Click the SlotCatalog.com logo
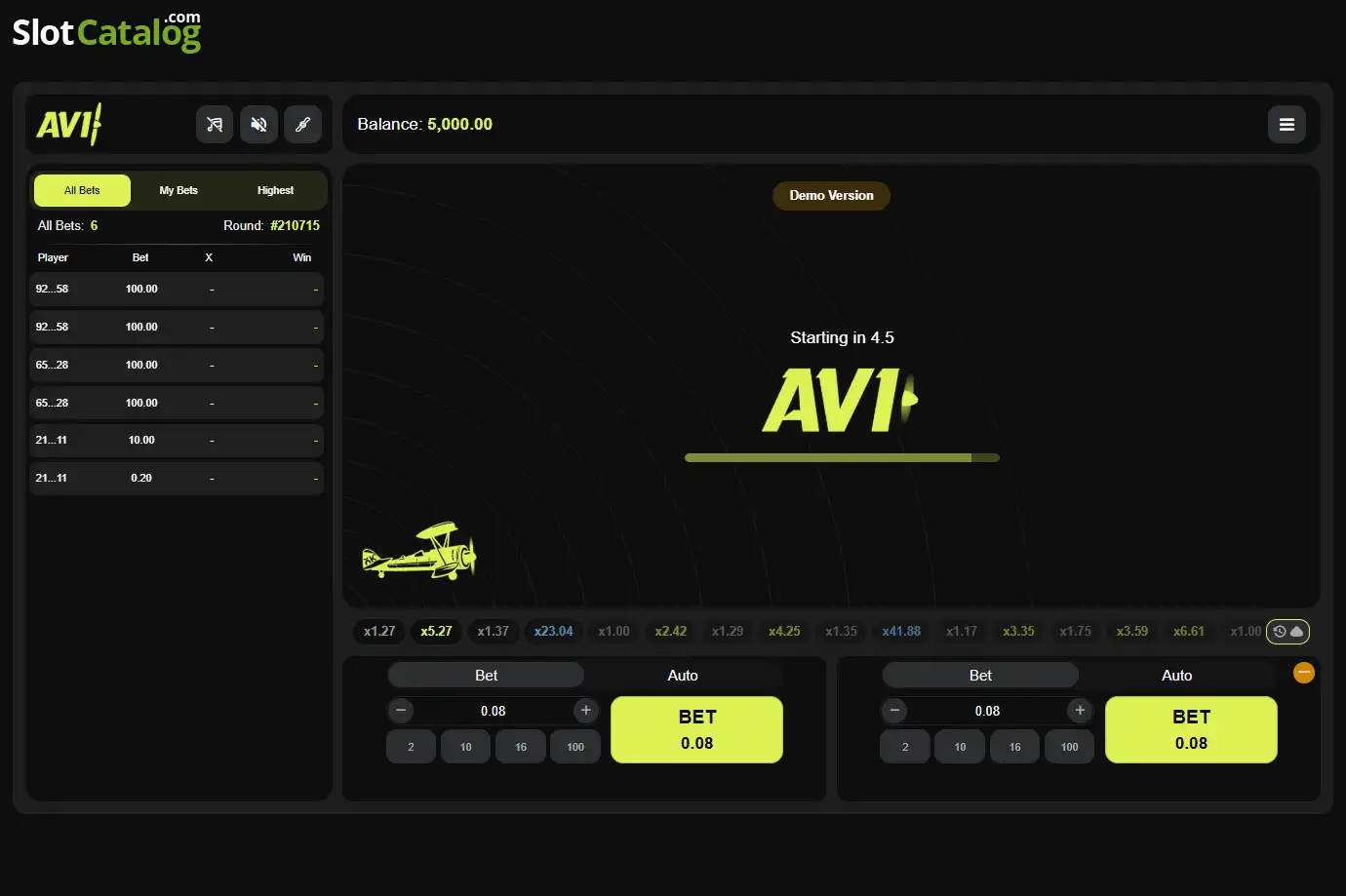 coord(106,31)
